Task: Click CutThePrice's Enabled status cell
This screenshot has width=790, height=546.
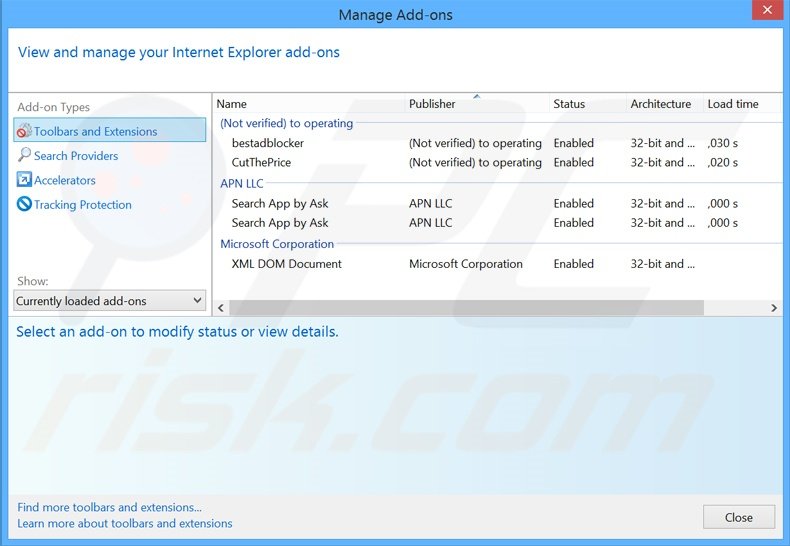Action: 573,163
